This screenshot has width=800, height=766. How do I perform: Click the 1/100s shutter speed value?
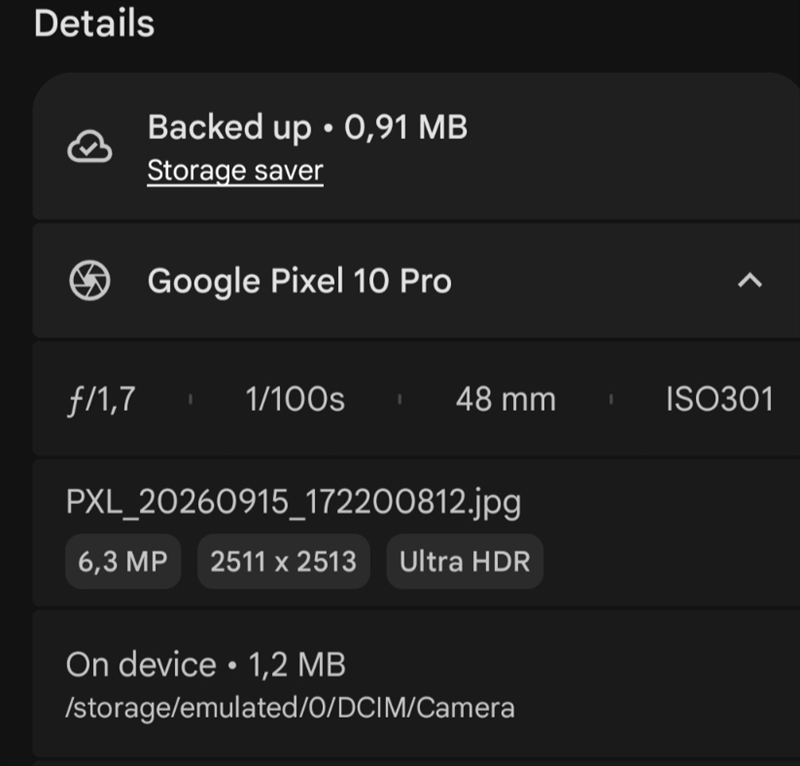(295, 399)
